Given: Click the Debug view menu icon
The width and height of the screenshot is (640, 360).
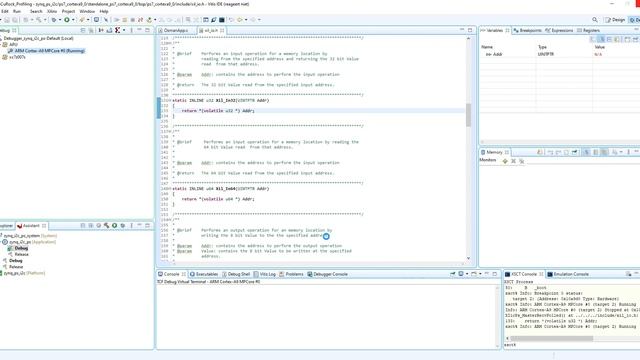Looking at the screenshot, I should tap(131, 30).
